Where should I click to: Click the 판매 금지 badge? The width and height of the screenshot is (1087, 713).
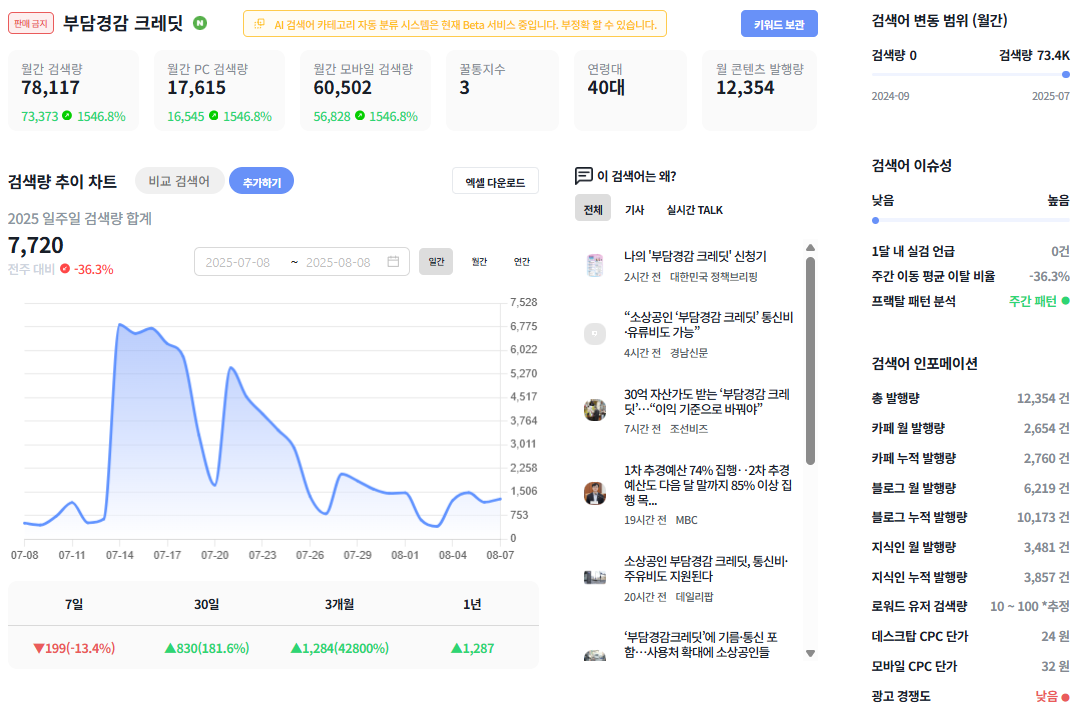31,23
